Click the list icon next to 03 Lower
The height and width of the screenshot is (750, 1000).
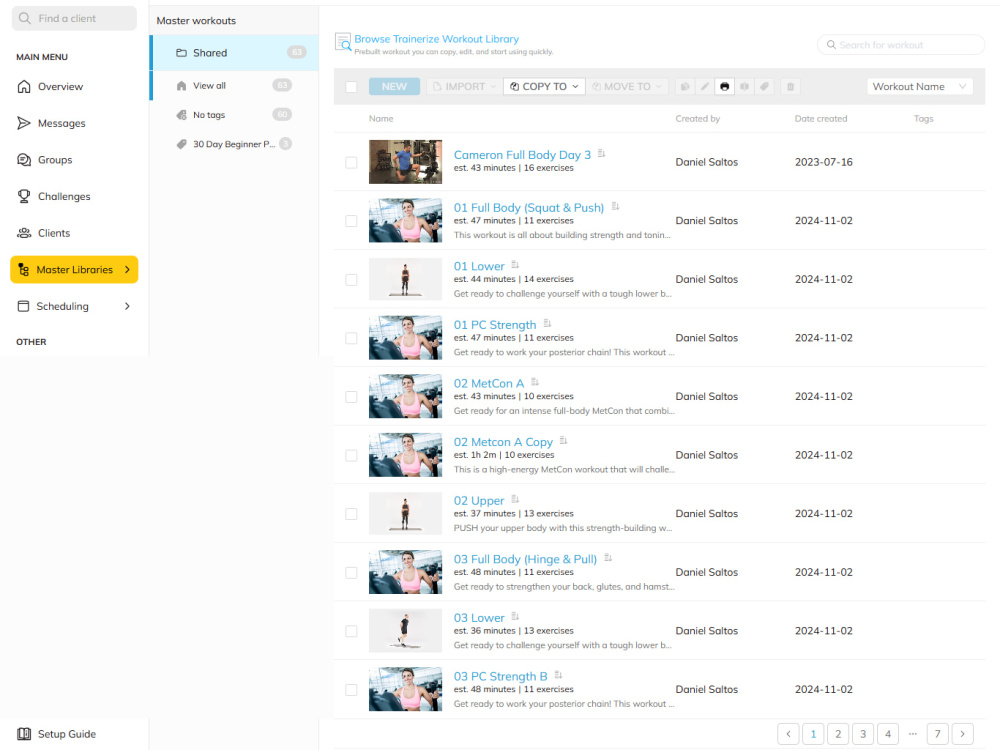point(515,617)
